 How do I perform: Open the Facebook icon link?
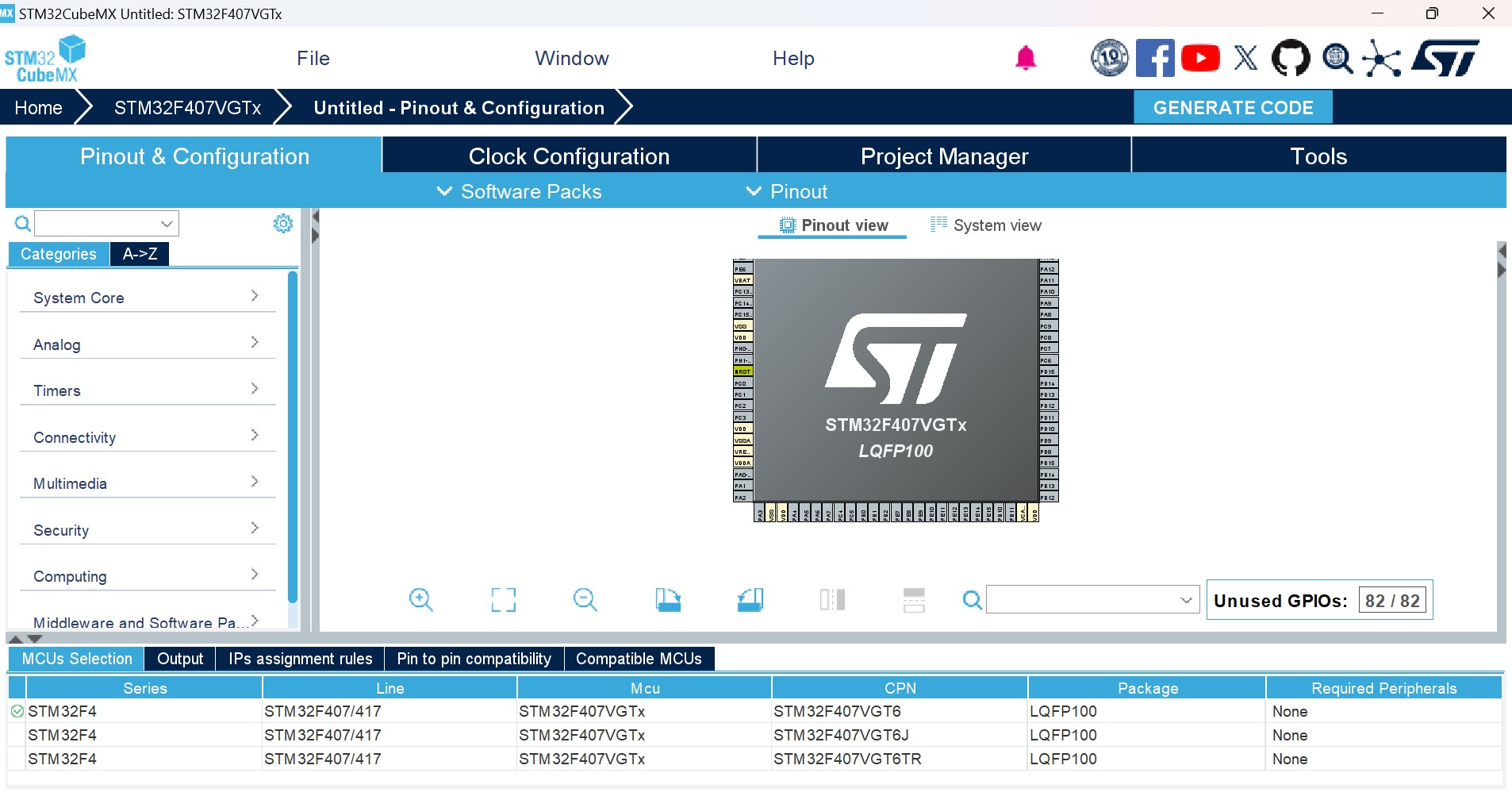click(1155, 58)
